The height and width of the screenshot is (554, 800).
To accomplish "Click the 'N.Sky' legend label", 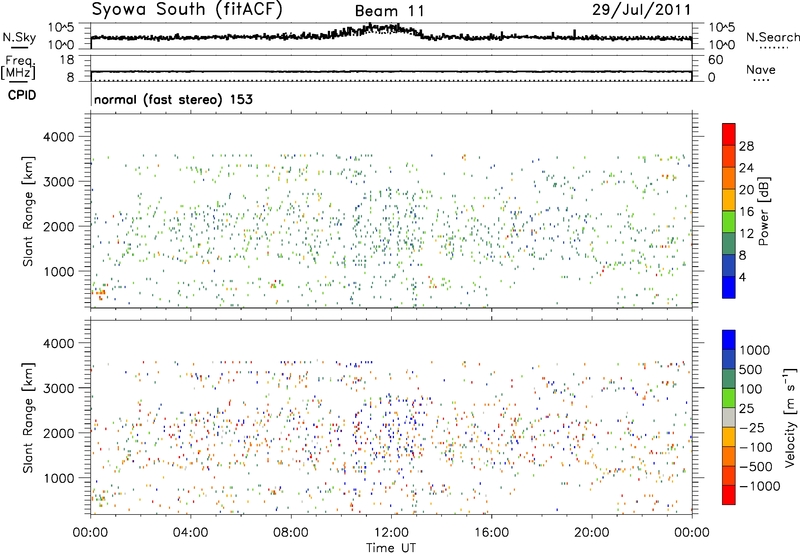I will pos(19,37).
